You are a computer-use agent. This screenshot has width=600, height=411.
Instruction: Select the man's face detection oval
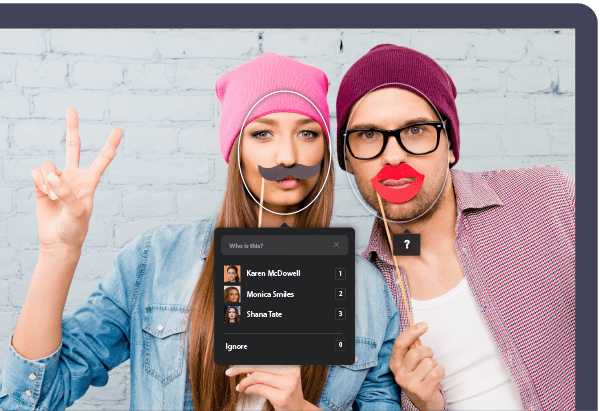tap(397, 152)
